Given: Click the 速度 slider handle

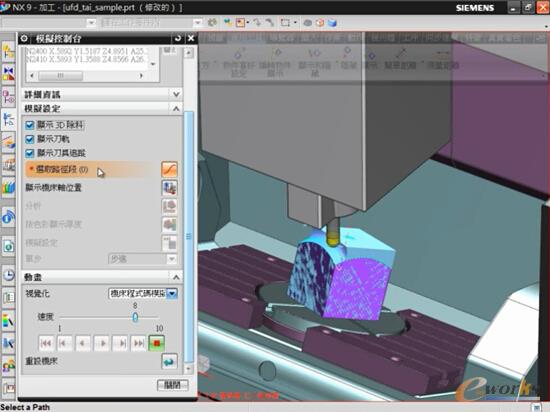Looking at the screenshot, I should pyautogui.click(x=135, y=317).
